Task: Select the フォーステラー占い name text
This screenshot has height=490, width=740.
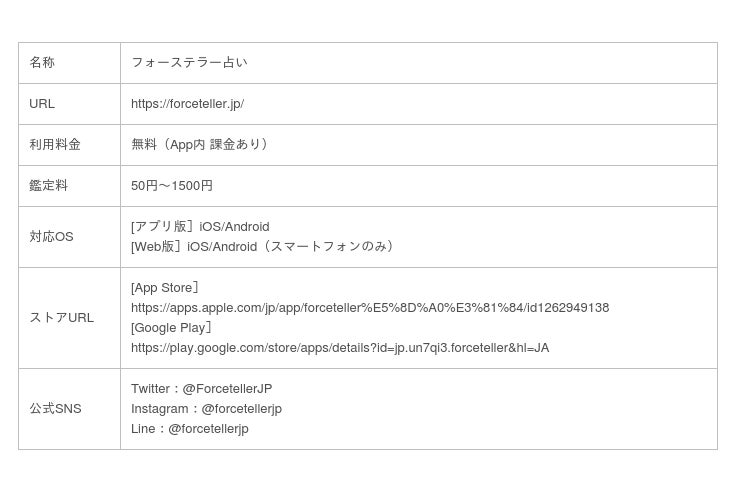Action: (189, 63)
